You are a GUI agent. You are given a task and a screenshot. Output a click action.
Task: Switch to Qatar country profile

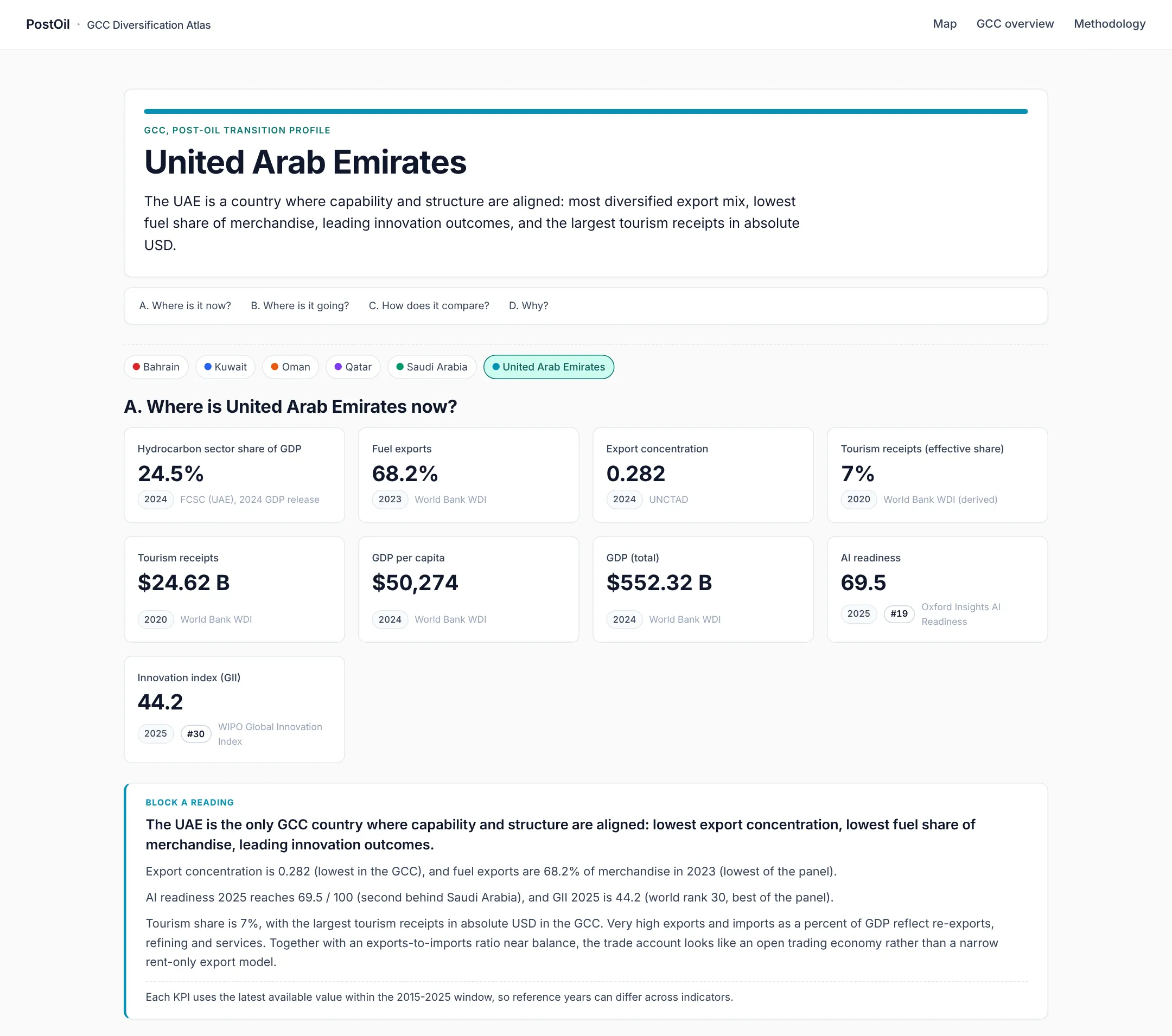(353, 367)
